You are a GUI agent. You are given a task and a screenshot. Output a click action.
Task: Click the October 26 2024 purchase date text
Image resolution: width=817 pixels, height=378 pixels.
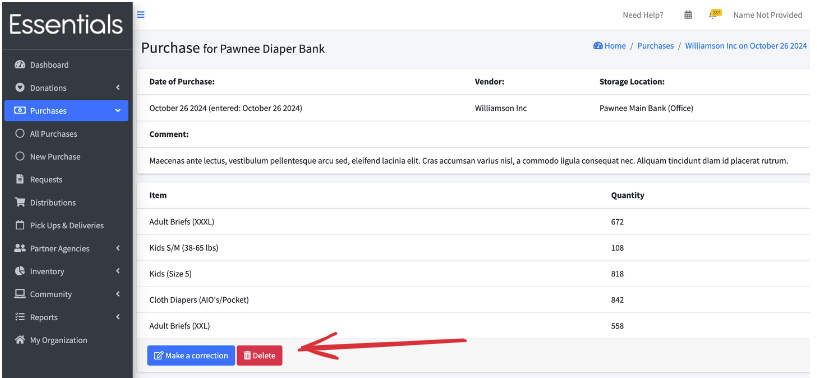click(x=226, y=108)
